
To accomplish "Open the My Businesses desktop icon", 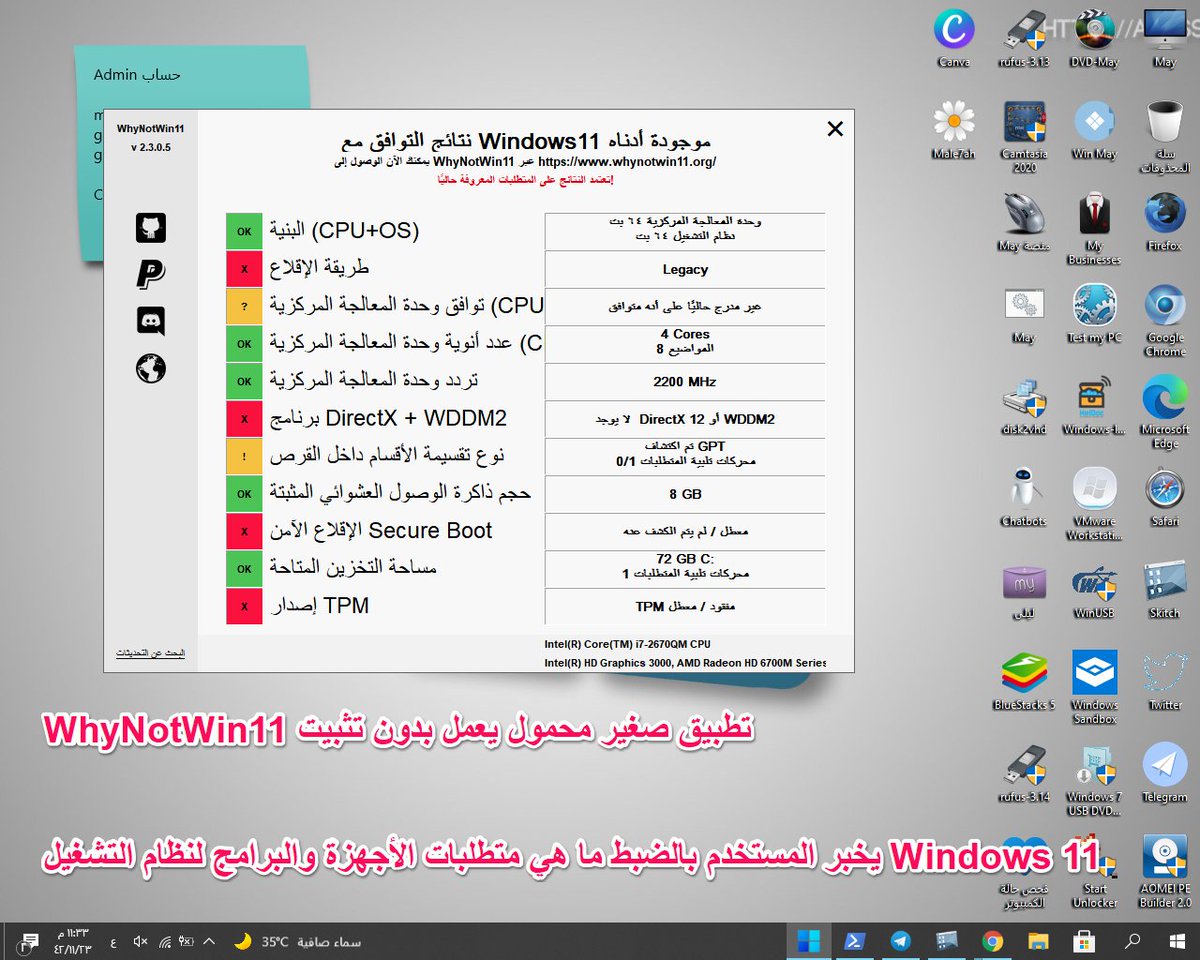I will 1094,227.
